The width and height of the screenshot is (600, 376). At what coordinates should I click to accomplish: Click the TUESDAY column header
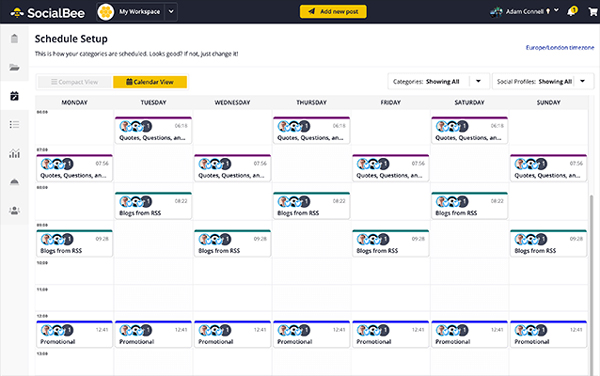coord(153,103)
